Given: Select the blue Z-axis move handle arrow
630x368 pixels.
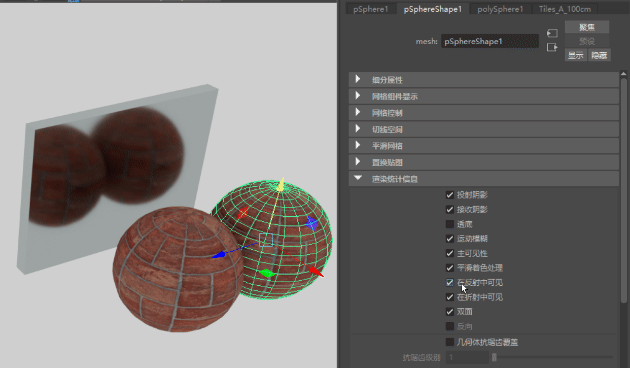Looking at the screenshot, I should (x=219, y=254).
